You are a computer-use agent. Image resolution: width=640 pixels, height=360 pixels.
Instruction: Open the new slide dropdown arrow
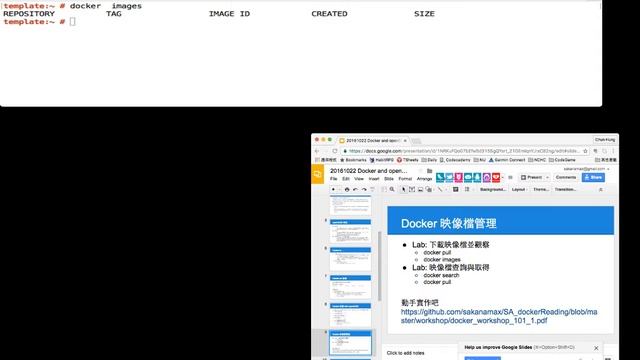click(x=339, y=189)
